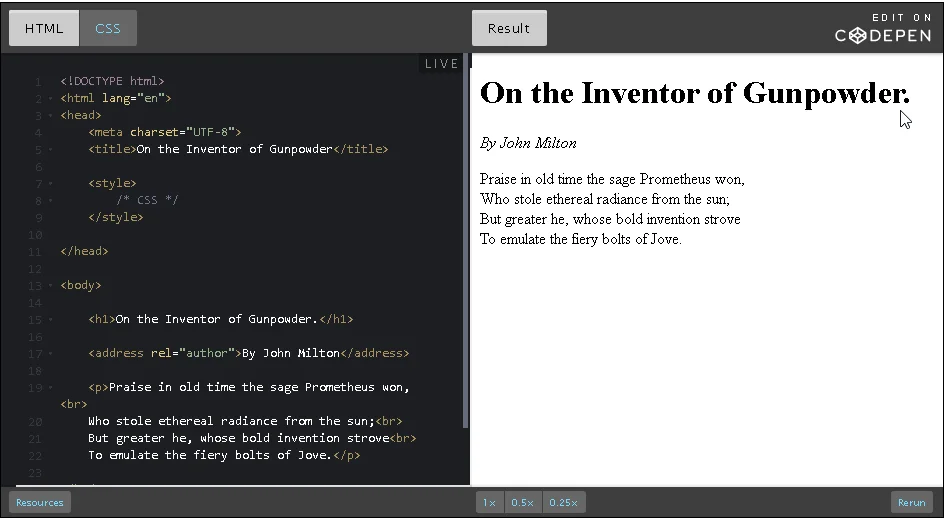Set preview zoom to 0.25x
This screenshot has width=946, height=519.
tap(564, 503)
